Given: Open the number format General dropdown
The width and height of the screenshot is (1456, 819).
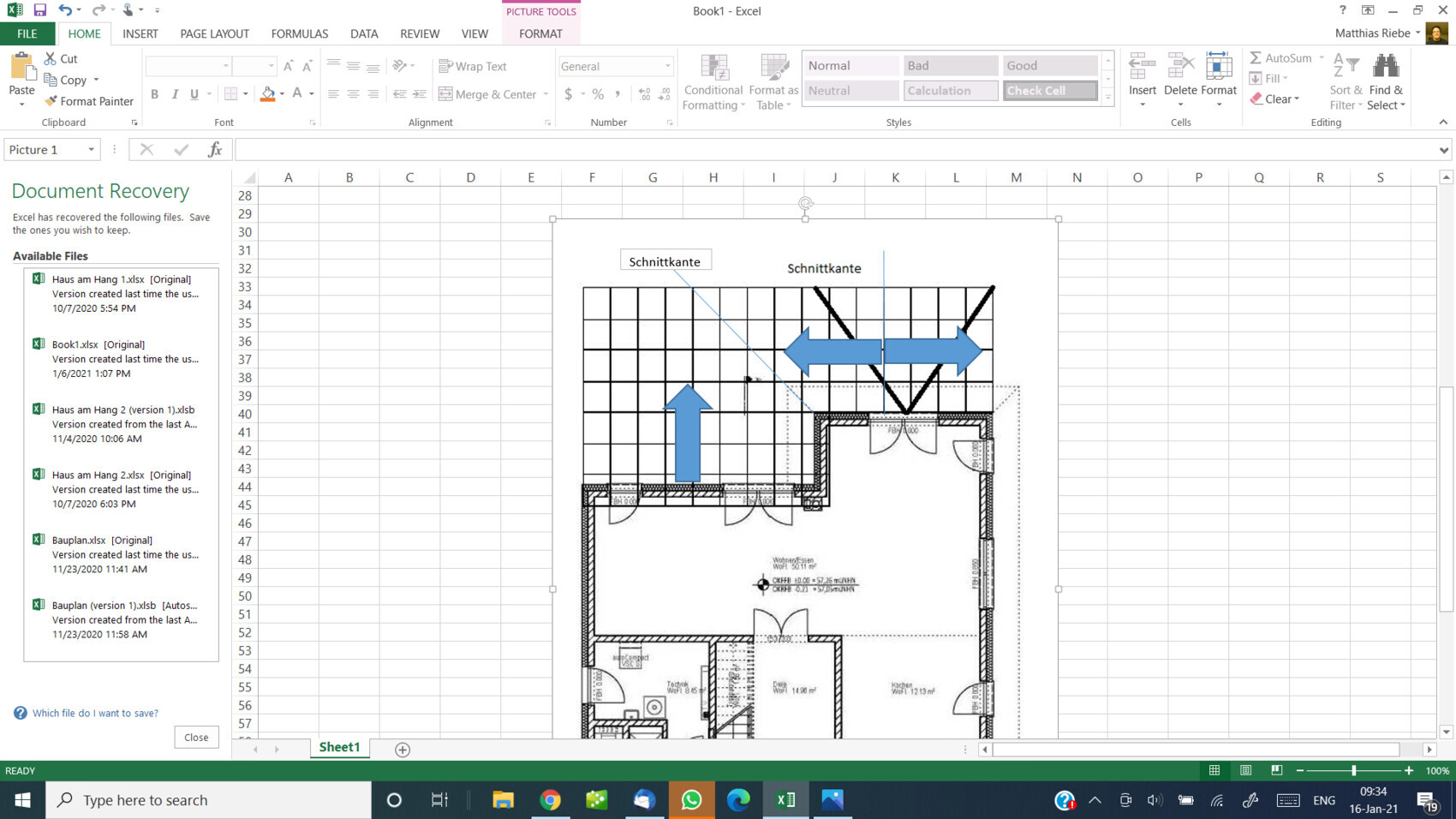Looking at the screenshot, I should 667,66.
